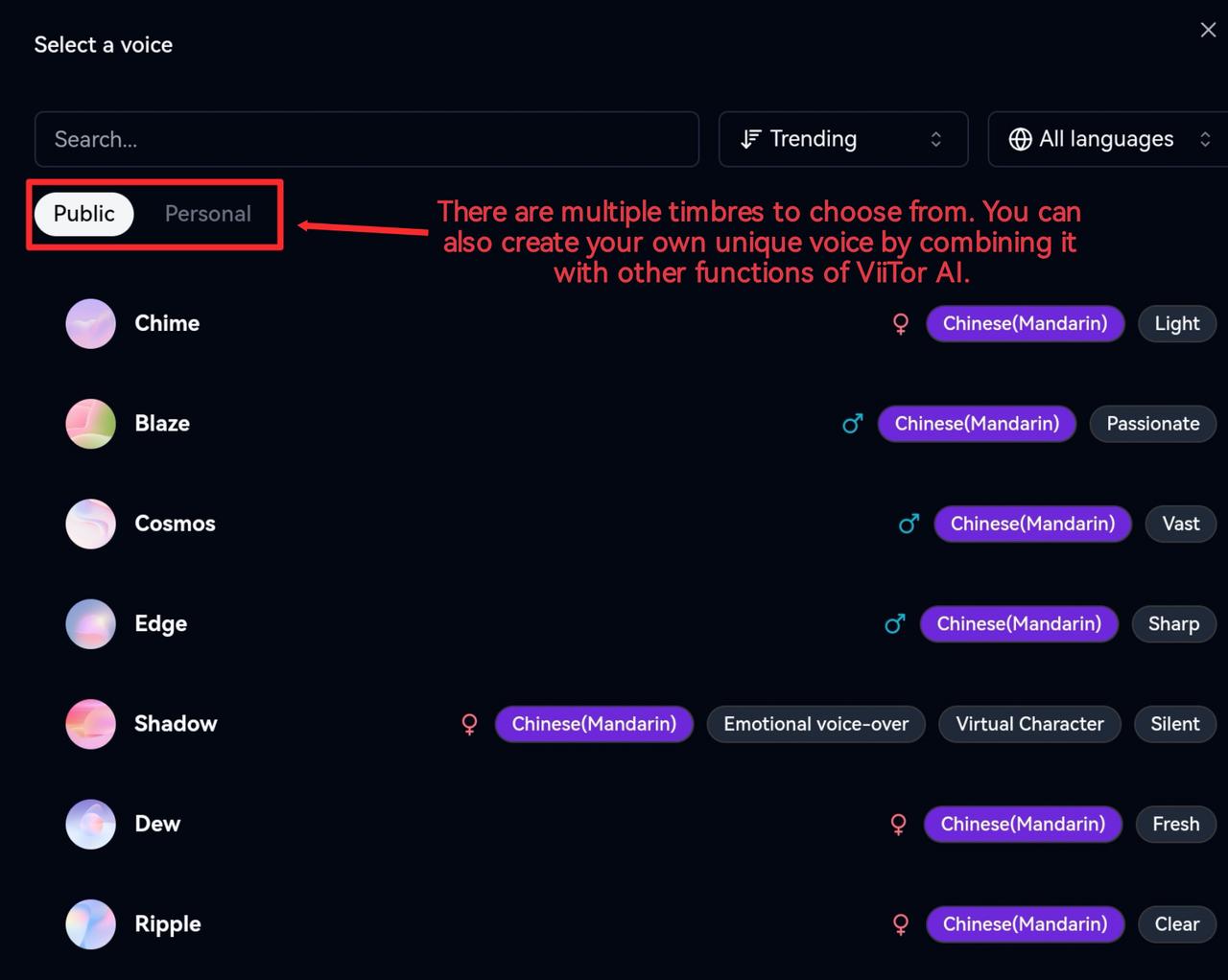The width and height of the screenshot is (1228, 980).
Task: Click the Chime voice avatar icon
Action: pyautogui.click(x=90, y=323)
